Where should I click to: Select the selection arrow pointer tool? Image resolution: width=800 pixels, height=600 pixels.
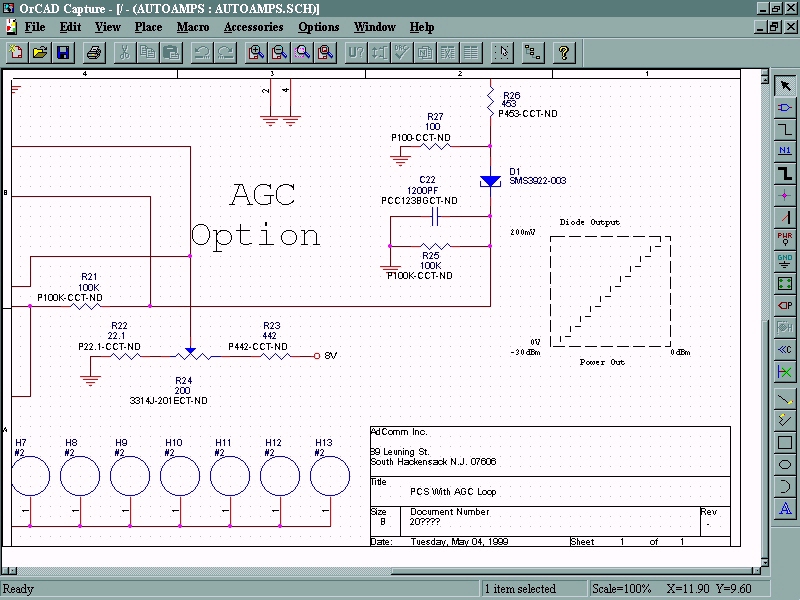pos(785,84)
